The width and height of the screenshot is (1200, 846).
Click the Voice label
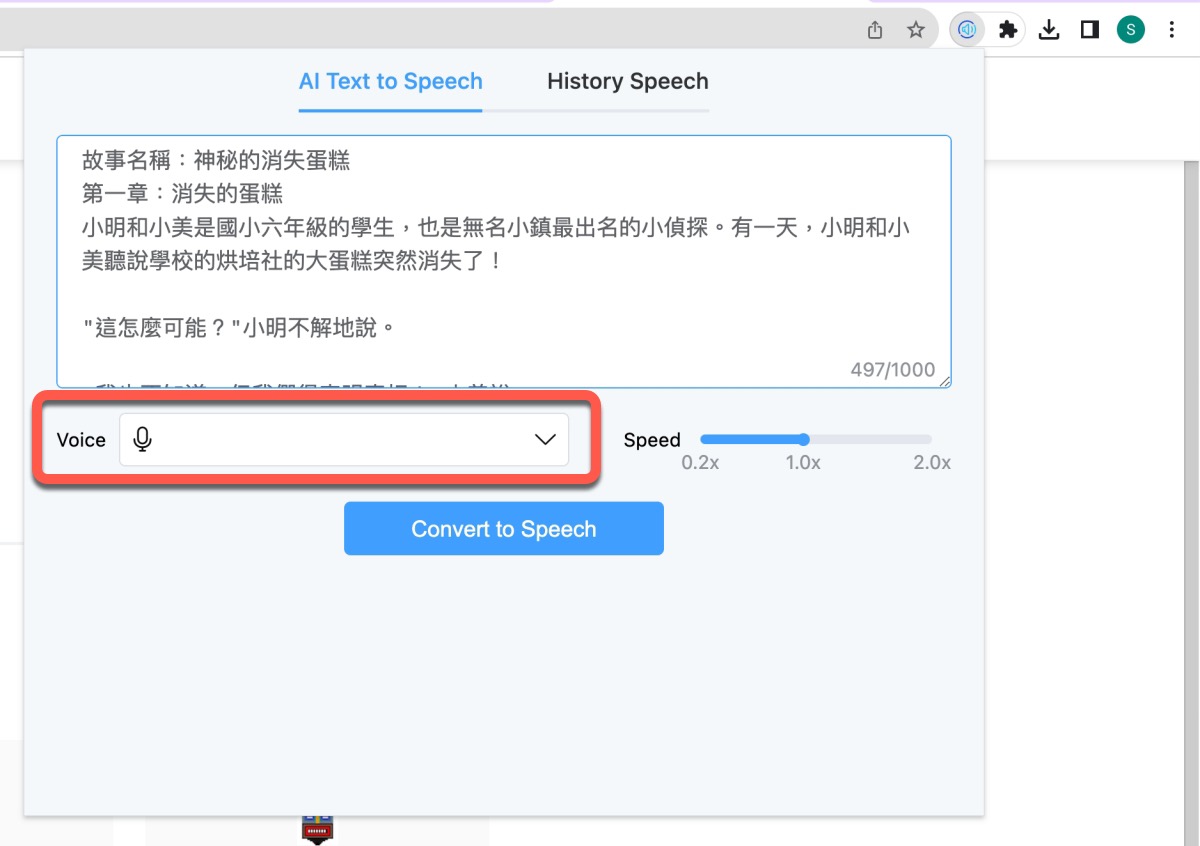coord(81,440)
